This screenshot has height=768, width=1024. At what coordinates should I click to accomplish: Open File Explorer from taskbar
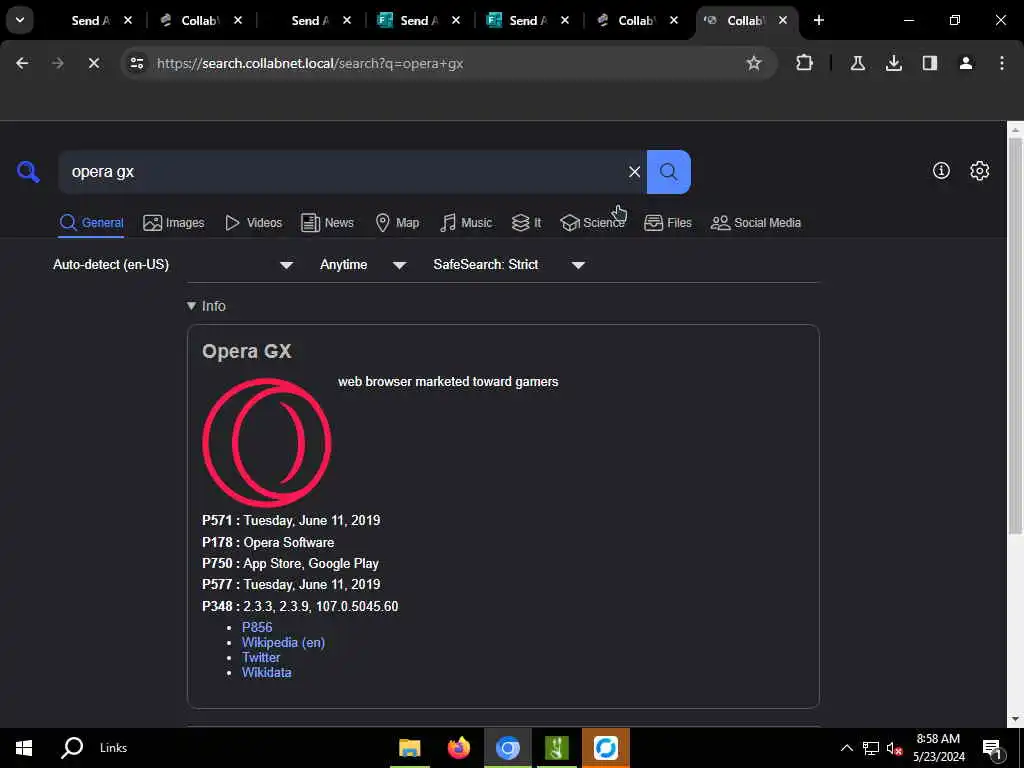(x=409, y=748)
